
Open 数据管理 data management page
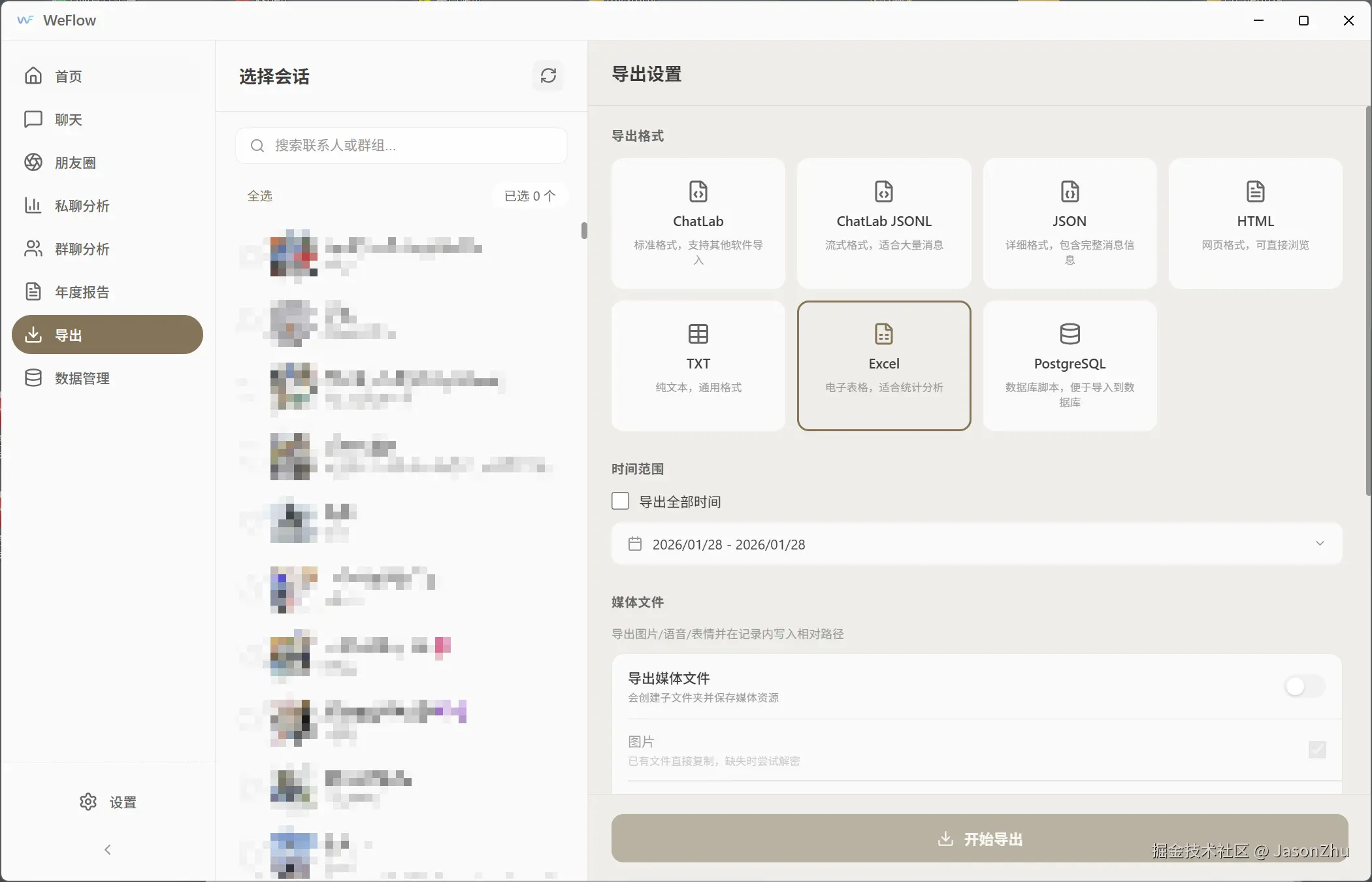click(x=81, y=378)
